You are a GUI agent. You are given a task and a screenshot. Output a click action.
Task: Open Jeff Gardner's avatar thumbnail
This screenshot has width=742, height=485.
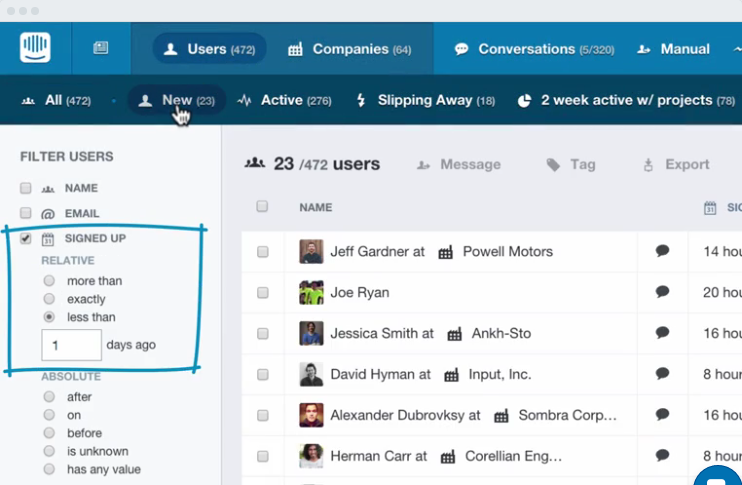pyautogui.click(x=311, y=251)
